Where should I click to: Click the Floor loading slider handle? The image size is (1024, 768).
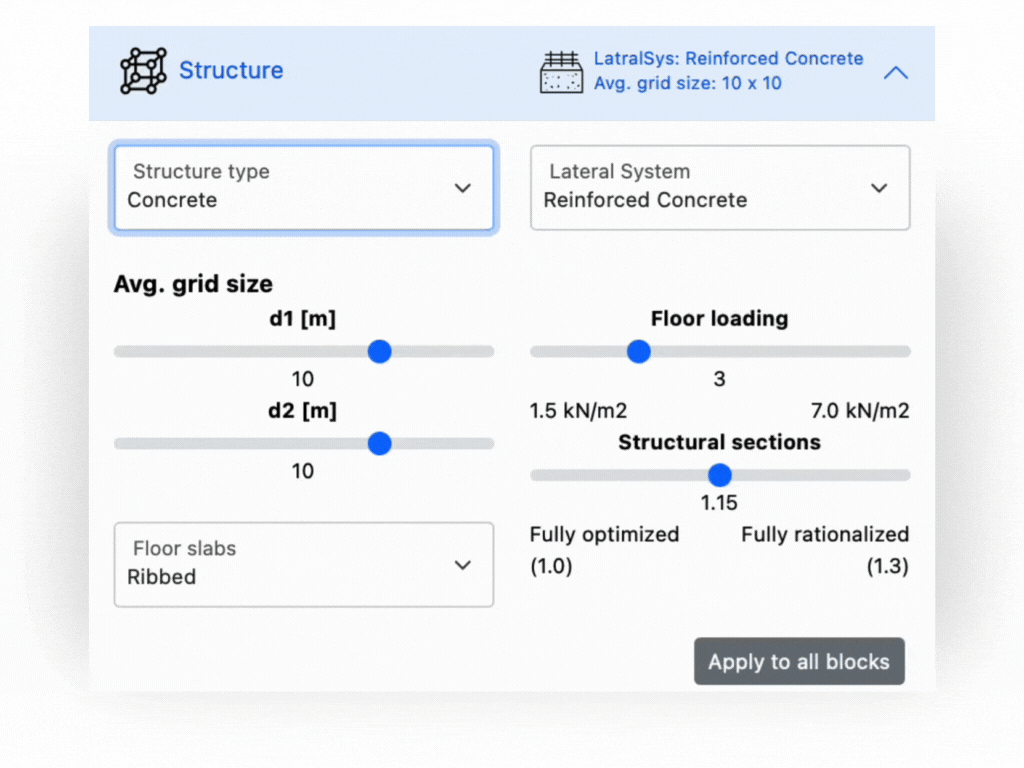point(638,352)
